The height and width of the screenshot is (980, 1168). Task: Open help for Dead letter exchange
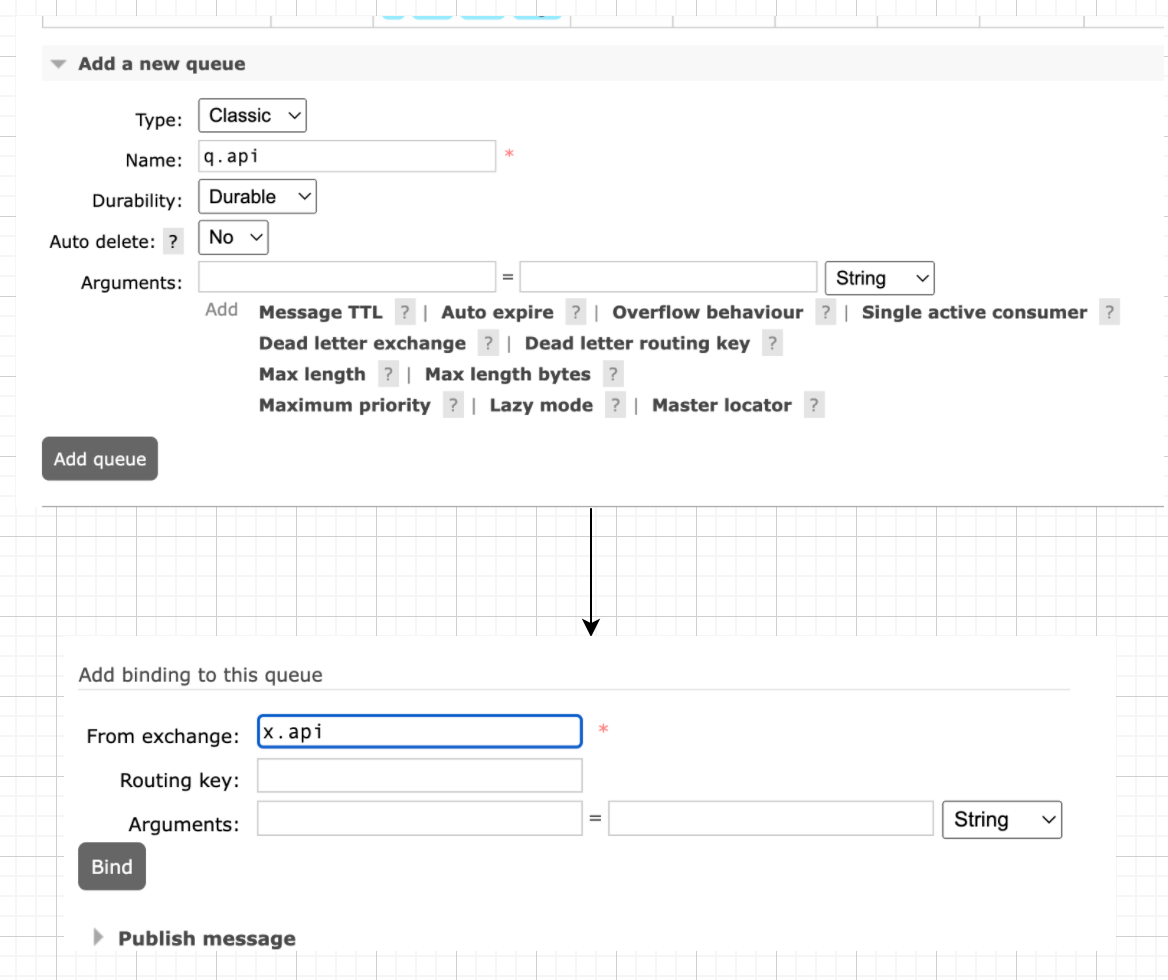pyautogui.click(x=488, y=343)
